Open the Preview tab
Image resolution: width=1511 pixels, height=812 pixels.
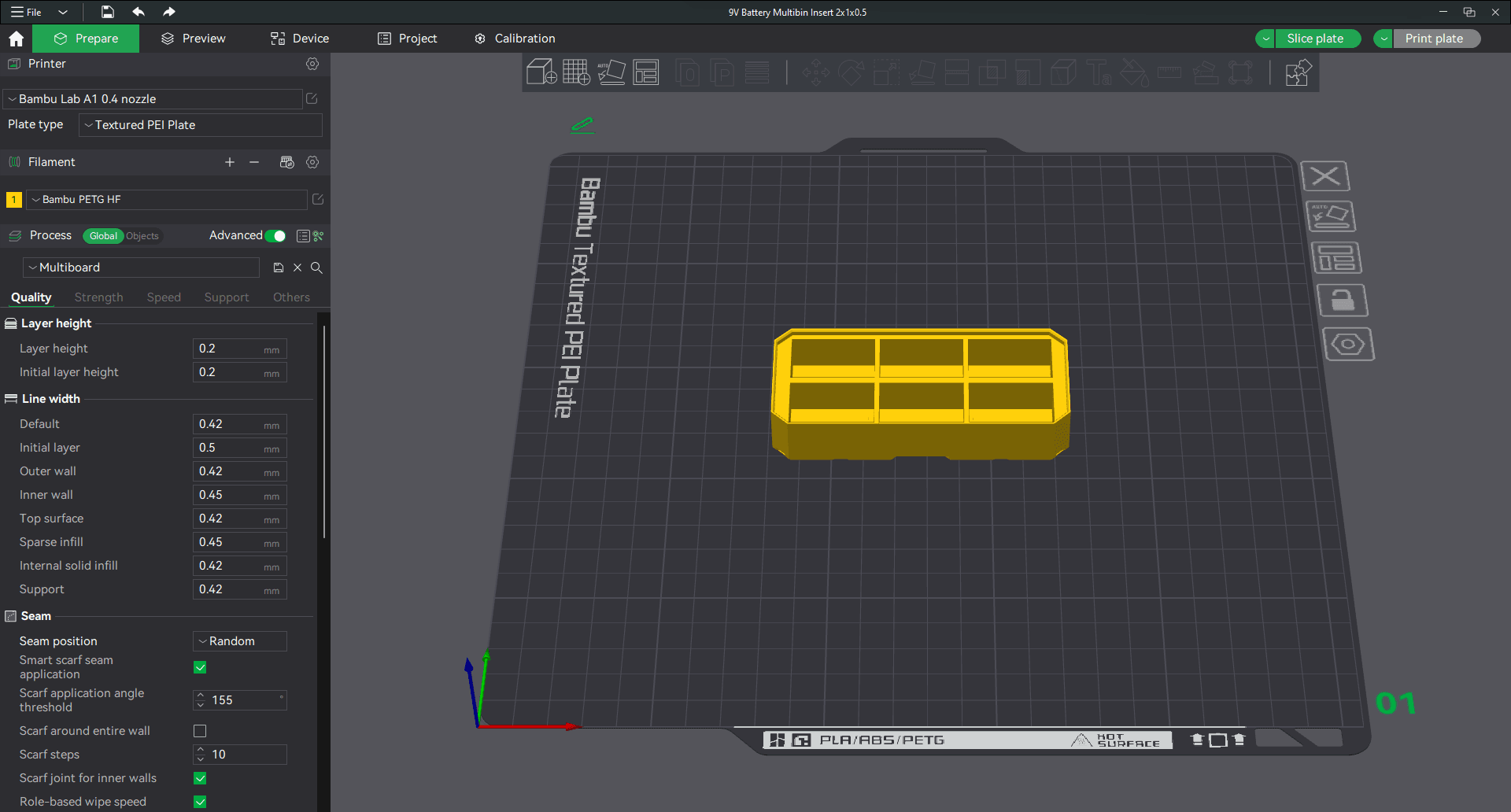pos(194,39)
